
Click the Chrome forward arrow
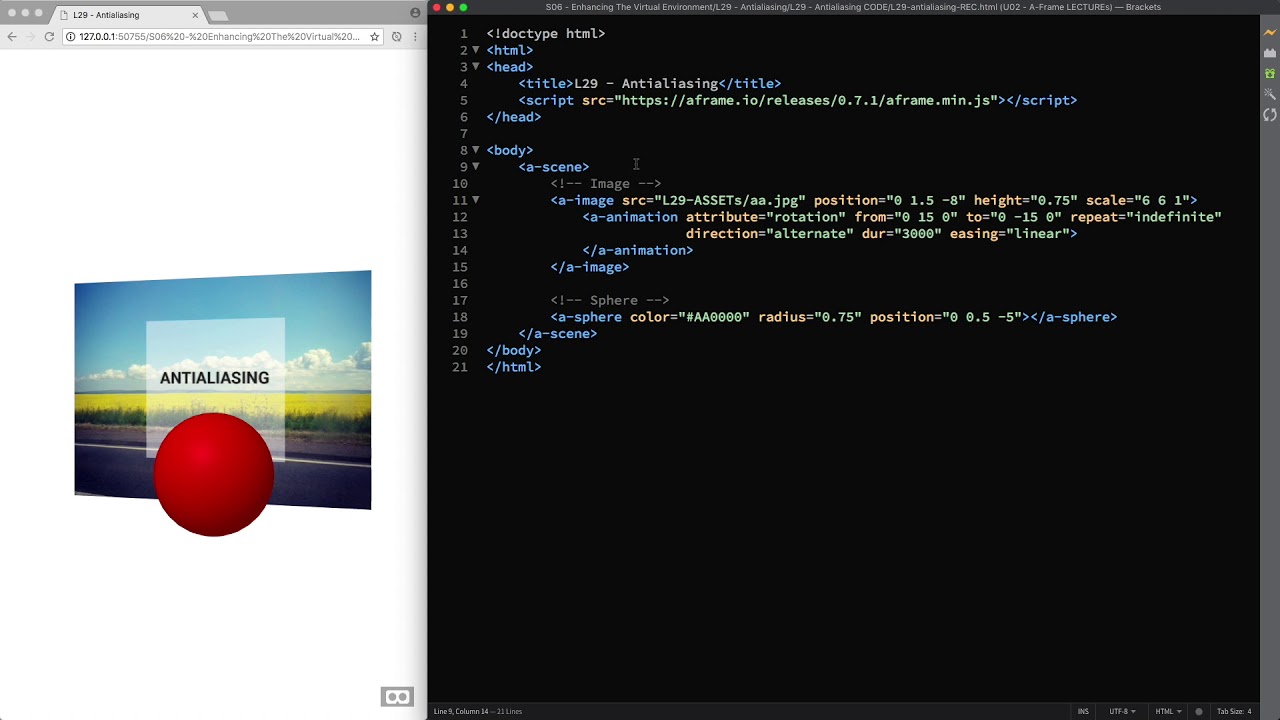pyautogui.click(x=30, y=37)
